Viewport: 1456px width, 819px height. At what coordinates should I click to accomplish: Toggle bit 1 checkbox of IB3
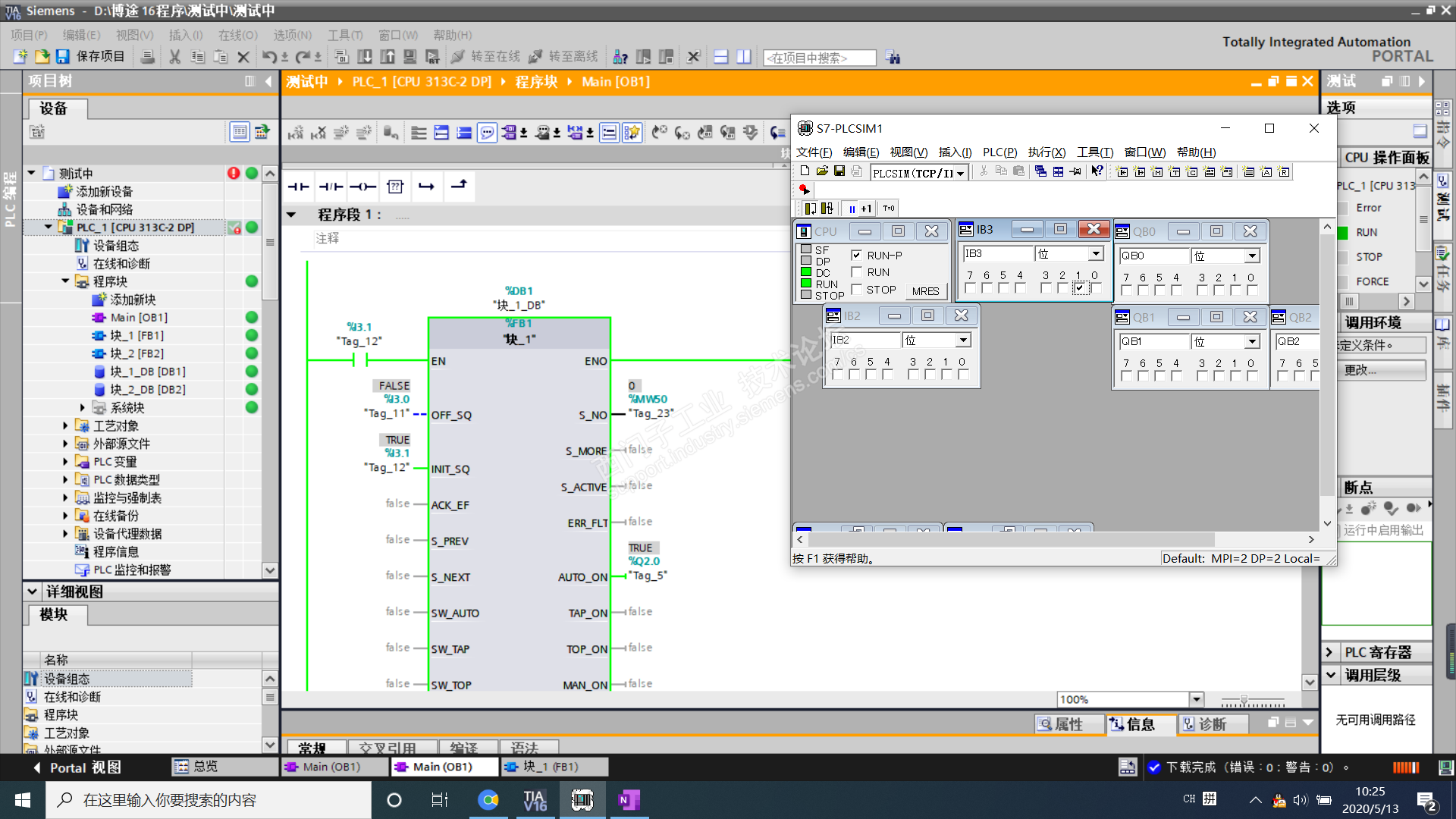(x=1079, y=288)
